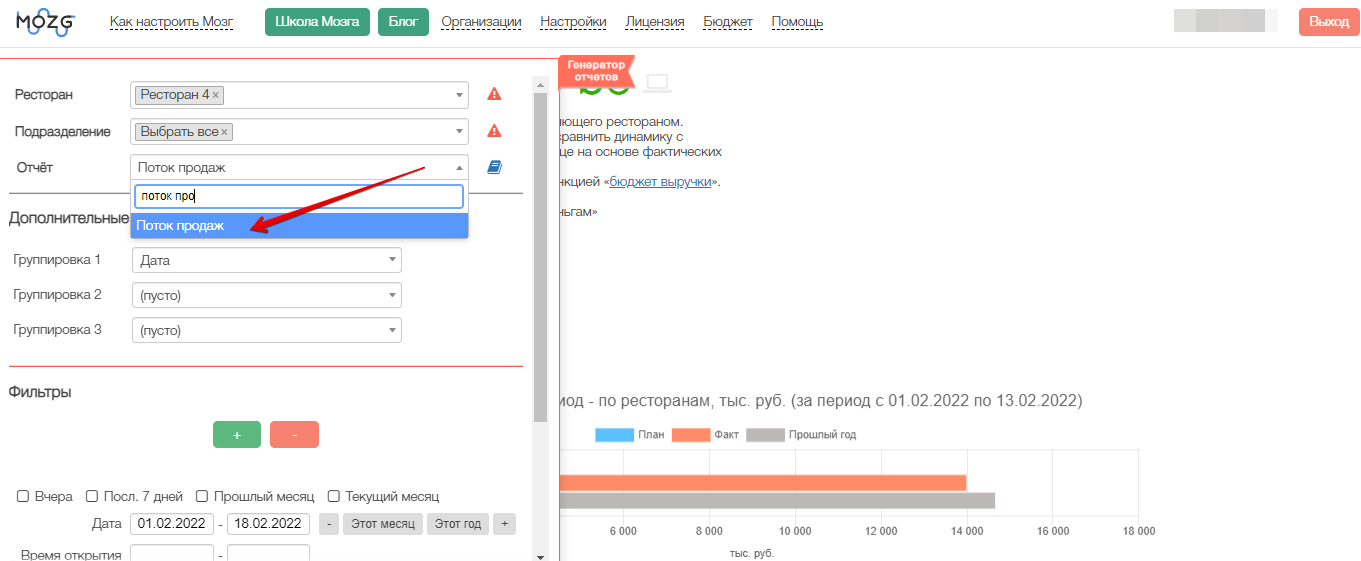Viewport: 1361px width, 561px height.
Task: Click the orange Факт bar in the chart
Action: coord(763,483)
